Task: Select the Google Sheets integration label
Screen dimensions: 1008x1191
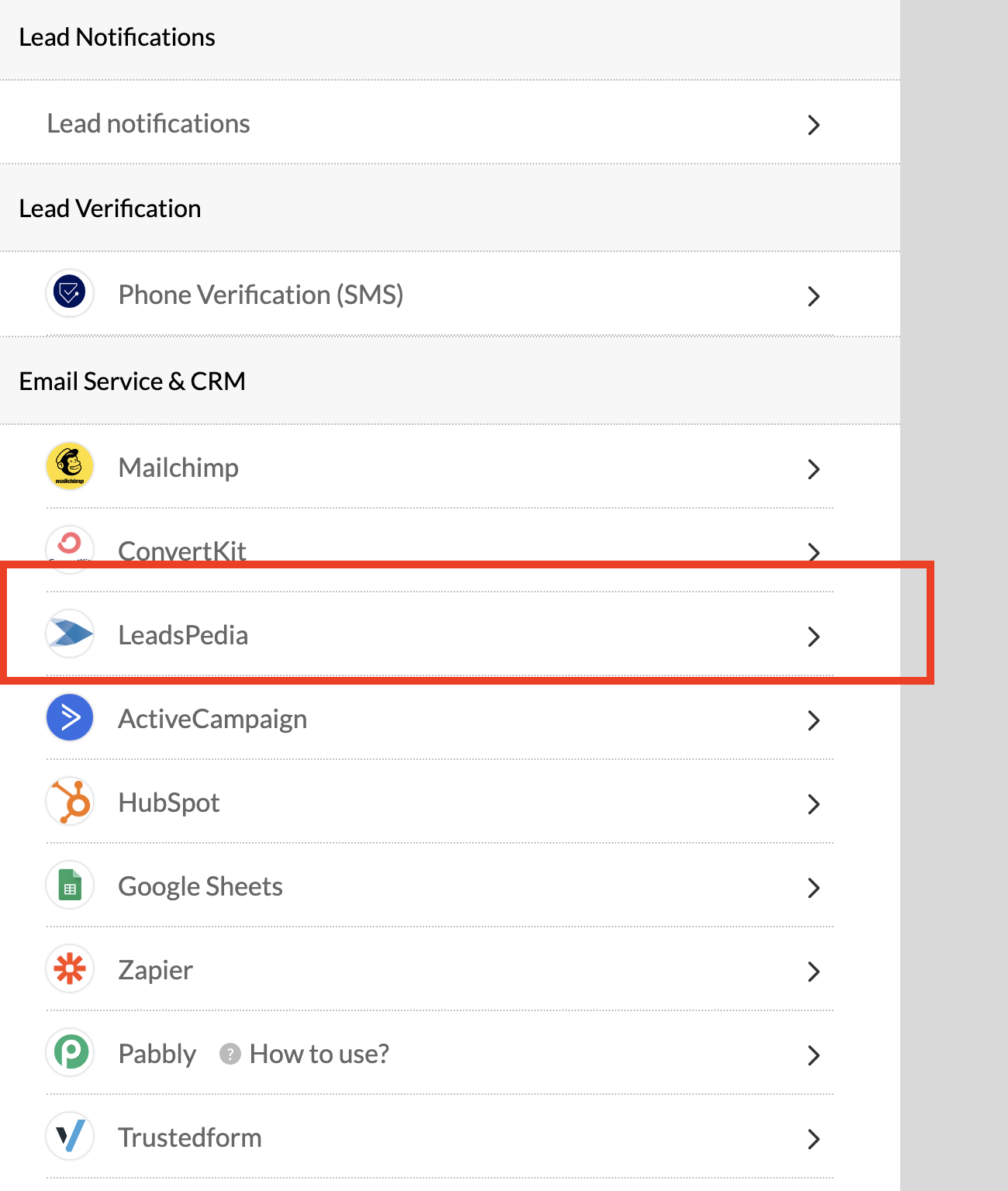Action: click(200, 886)
